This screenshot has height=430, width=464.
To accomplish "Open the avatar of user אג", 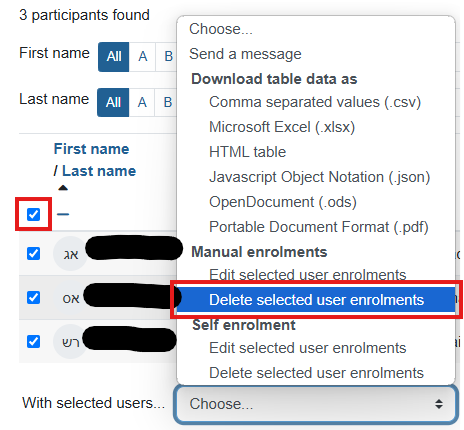I will tap(70, 254).
